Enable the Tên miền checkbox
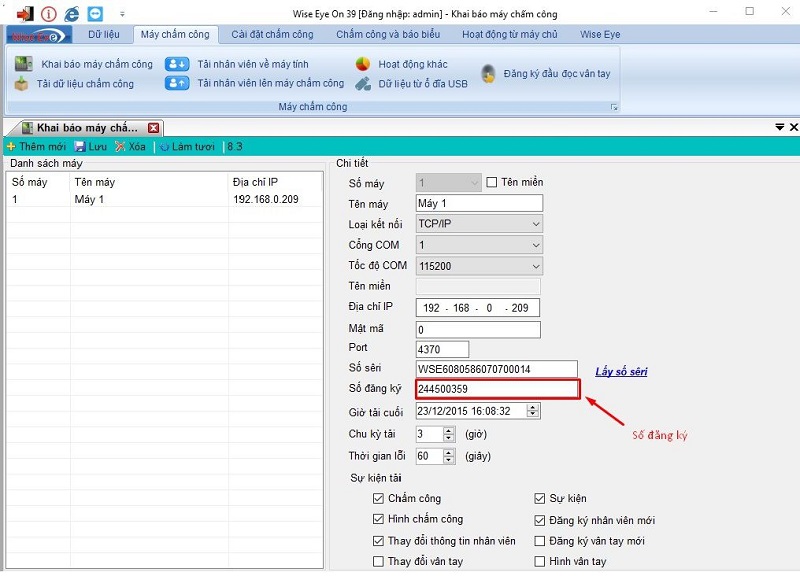Image resolution: width=800 pixels, height=576 pixels. (x=491, y=183)
